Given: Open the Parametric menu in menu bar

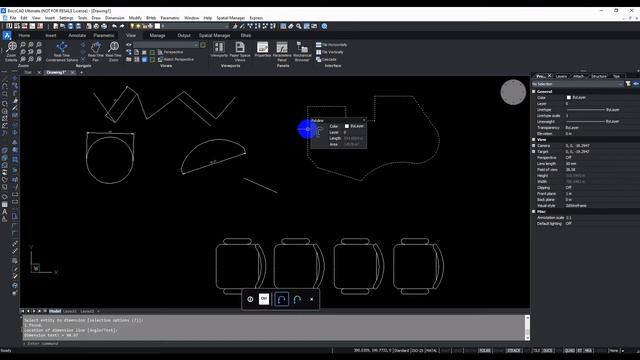Looking at the screenshot, I should (x=170, y=18).
